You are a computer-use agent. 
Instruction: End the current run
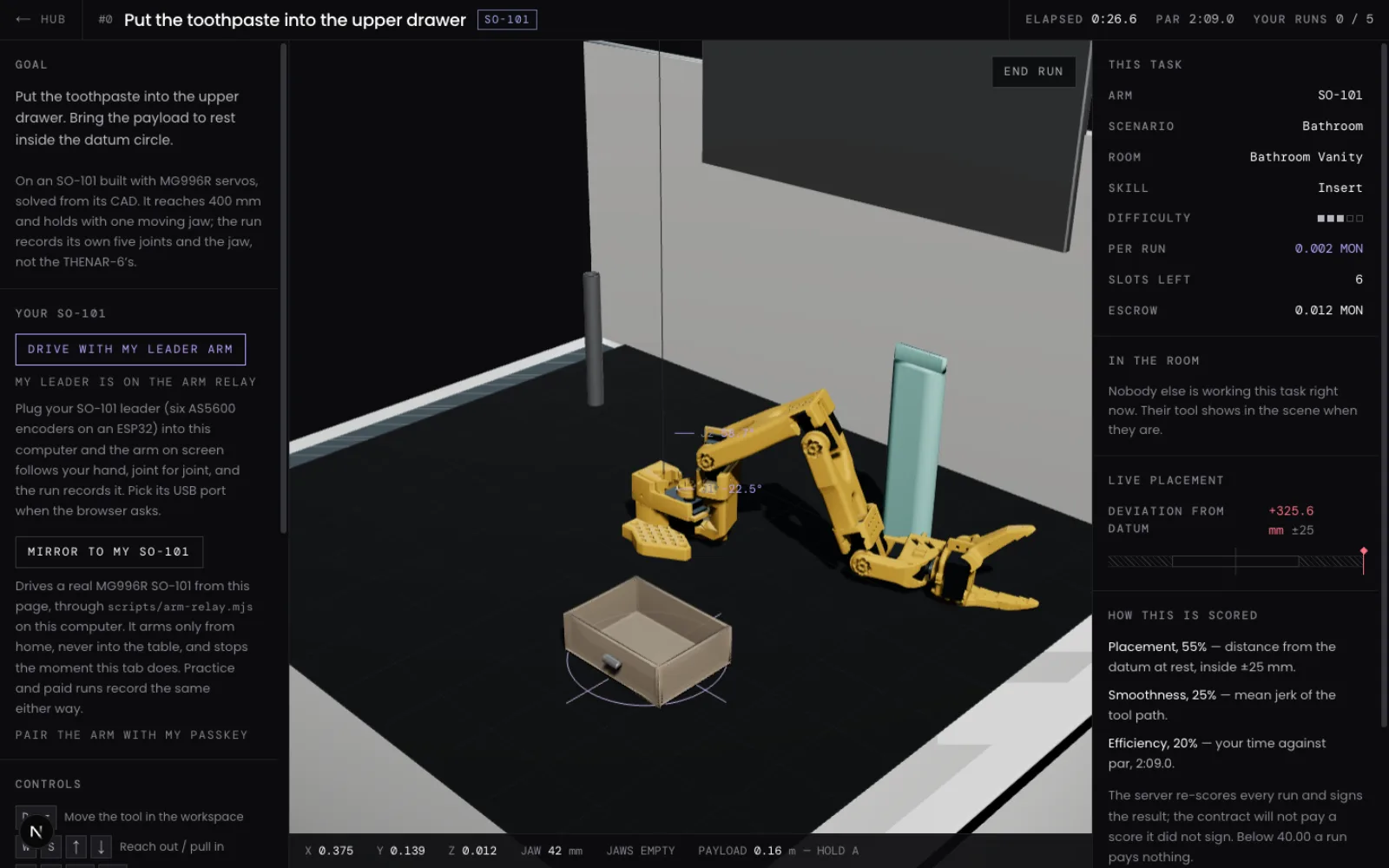coord(1033,71)
